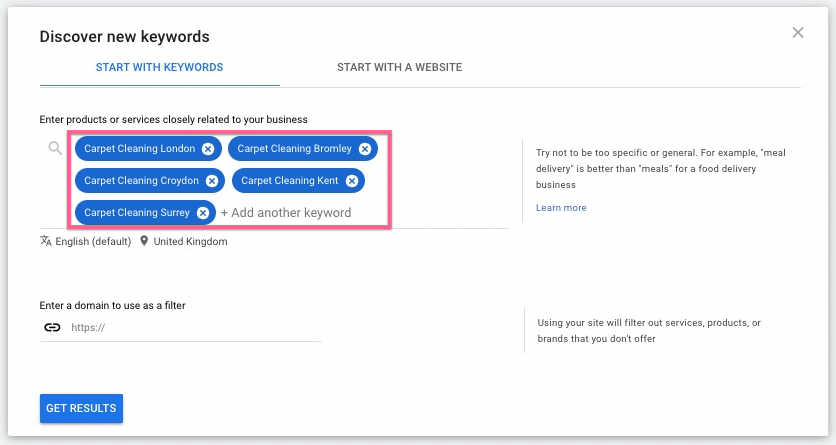836x445 pixels.
Task: Switch to Start With Keywords tab
Action: 159,68
